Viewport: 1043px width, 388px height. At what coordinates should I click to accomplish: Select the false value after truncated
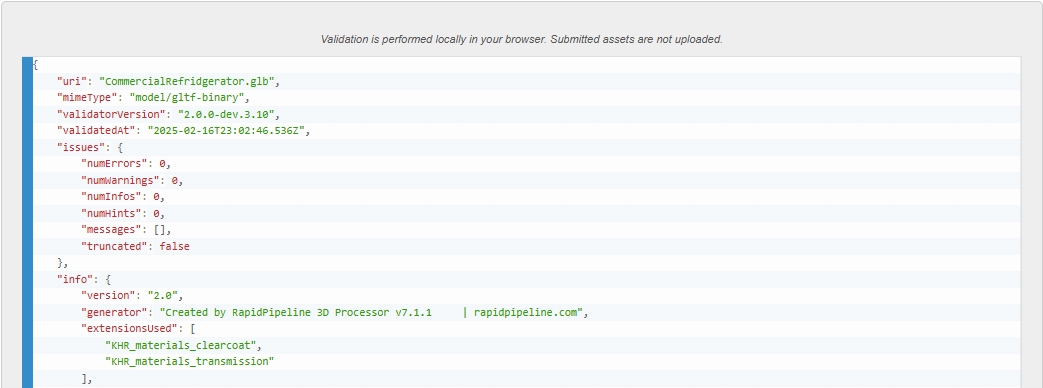pos(174,246)
